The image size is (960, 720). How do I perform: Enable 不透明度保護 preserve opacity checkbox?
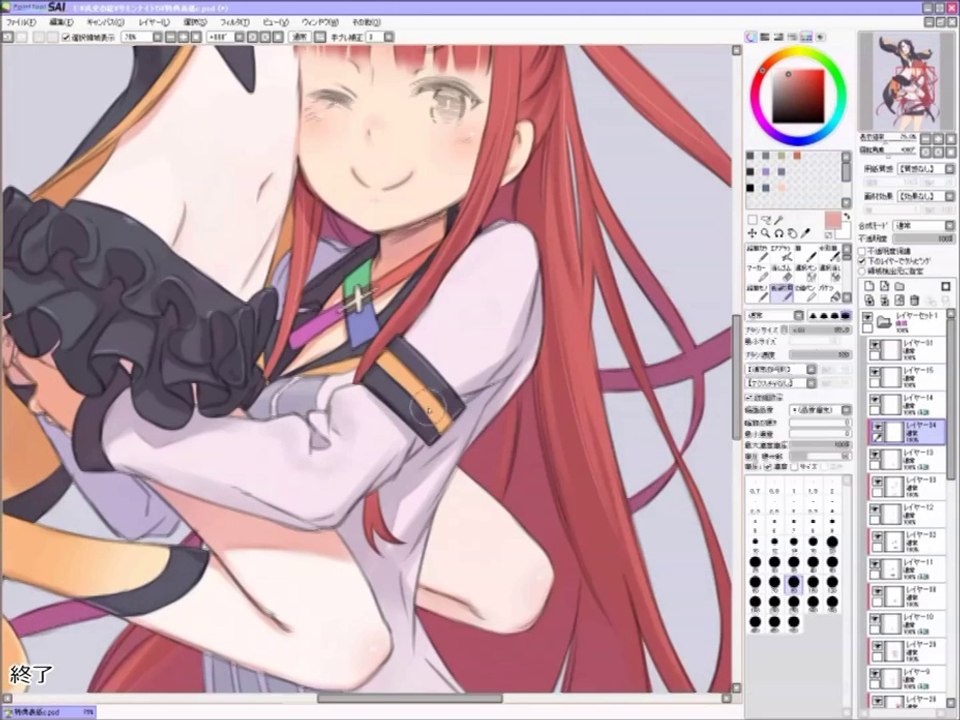[x=862, y=251]
